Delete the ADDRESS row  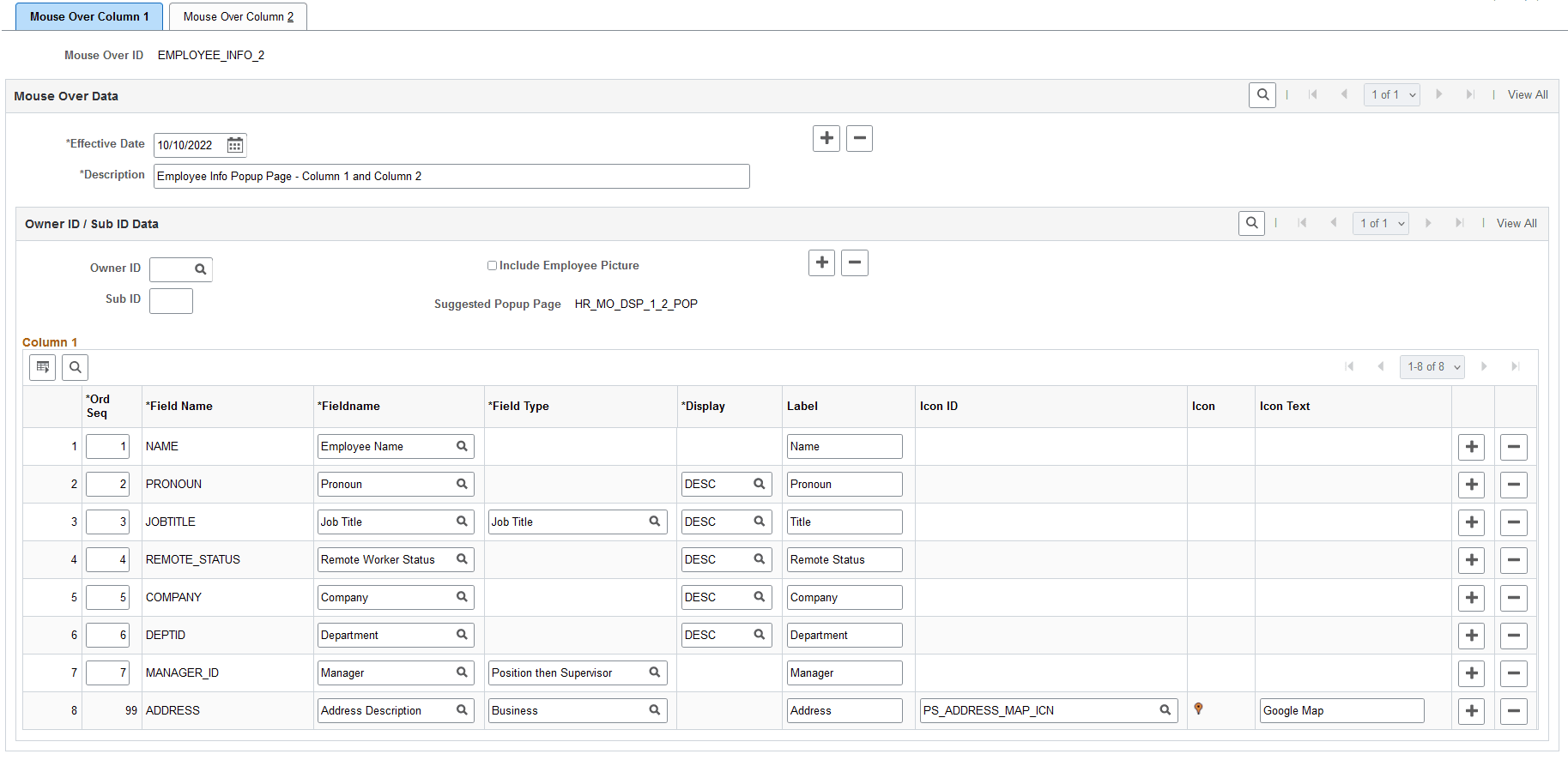click(x=1514, y=711)
